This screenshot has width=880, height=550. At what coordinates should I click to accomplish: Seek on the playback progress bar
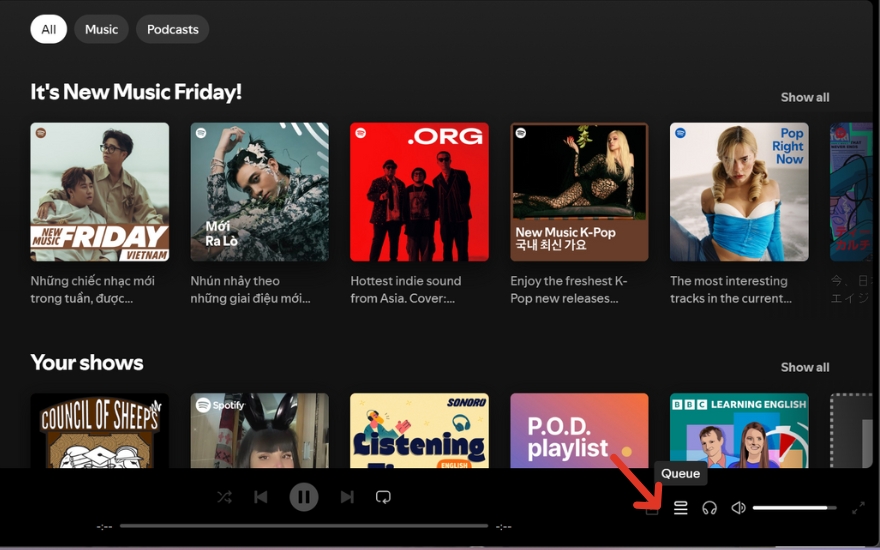(x=304, y=526)
